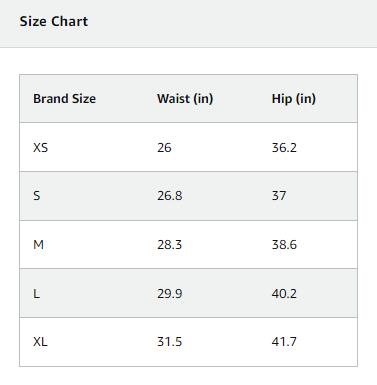
Task: Select waist value 28.3 for M
Action: (169, 245)
